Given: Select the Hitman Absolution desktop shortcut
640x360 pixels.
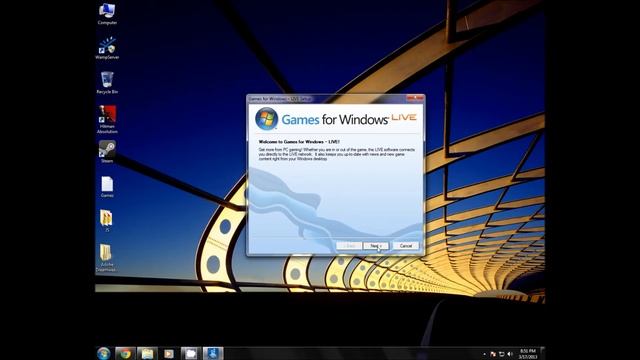Looking at the screenshot, I should pyautogui.click(x=107, y=119).
